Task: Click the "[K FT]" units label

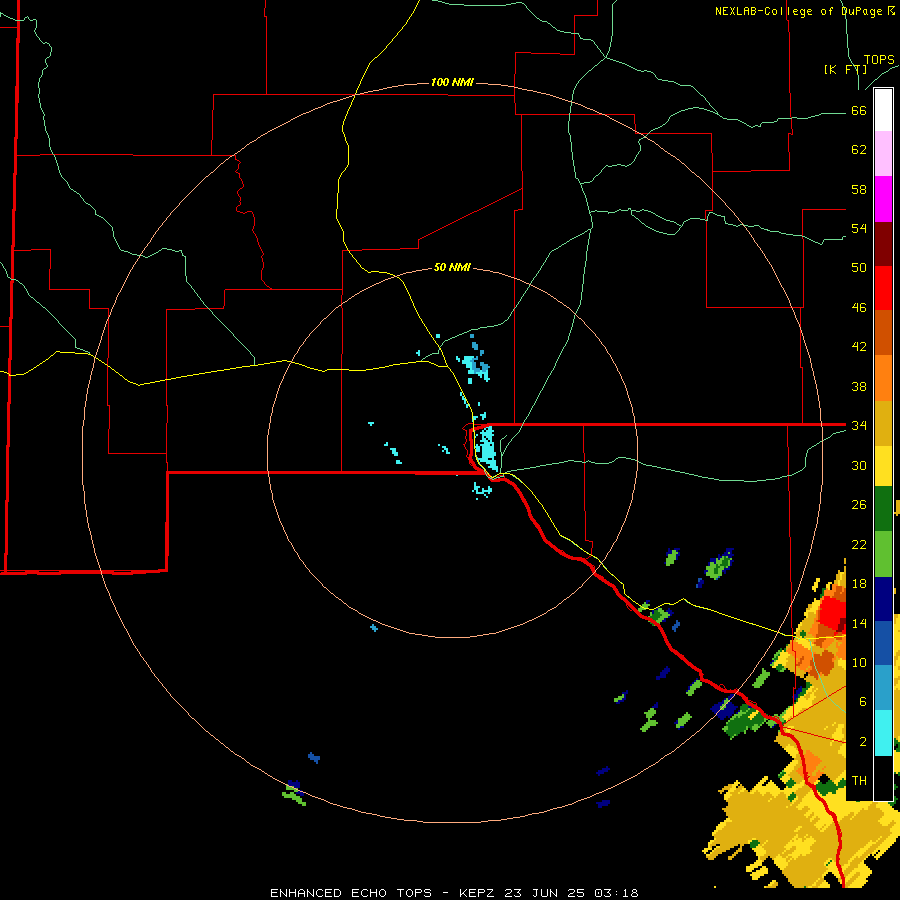Action: [x=845, y=70]
